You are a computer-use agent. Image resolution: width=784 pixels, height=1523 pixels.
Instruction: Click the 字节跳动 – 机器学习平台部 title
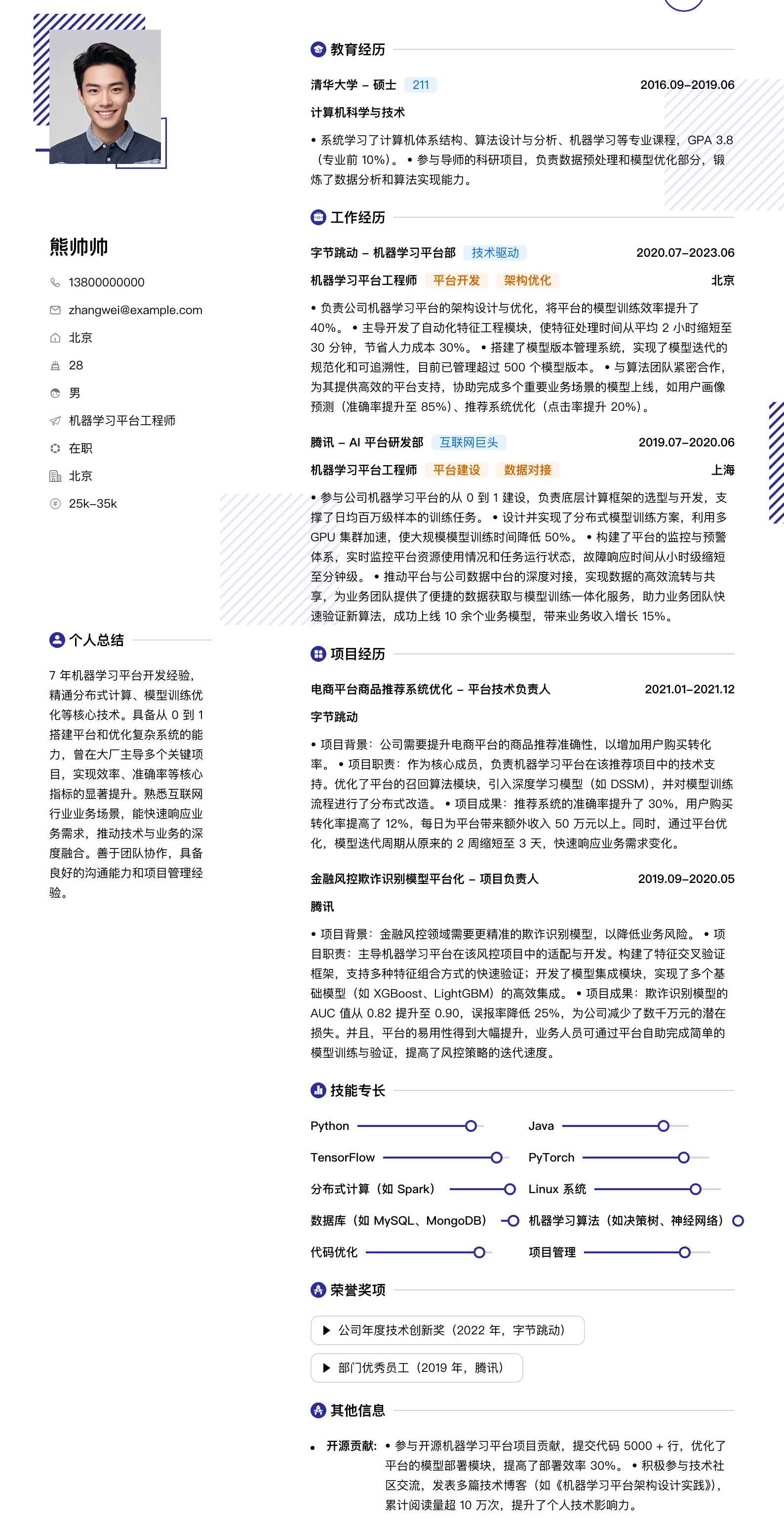383,252
